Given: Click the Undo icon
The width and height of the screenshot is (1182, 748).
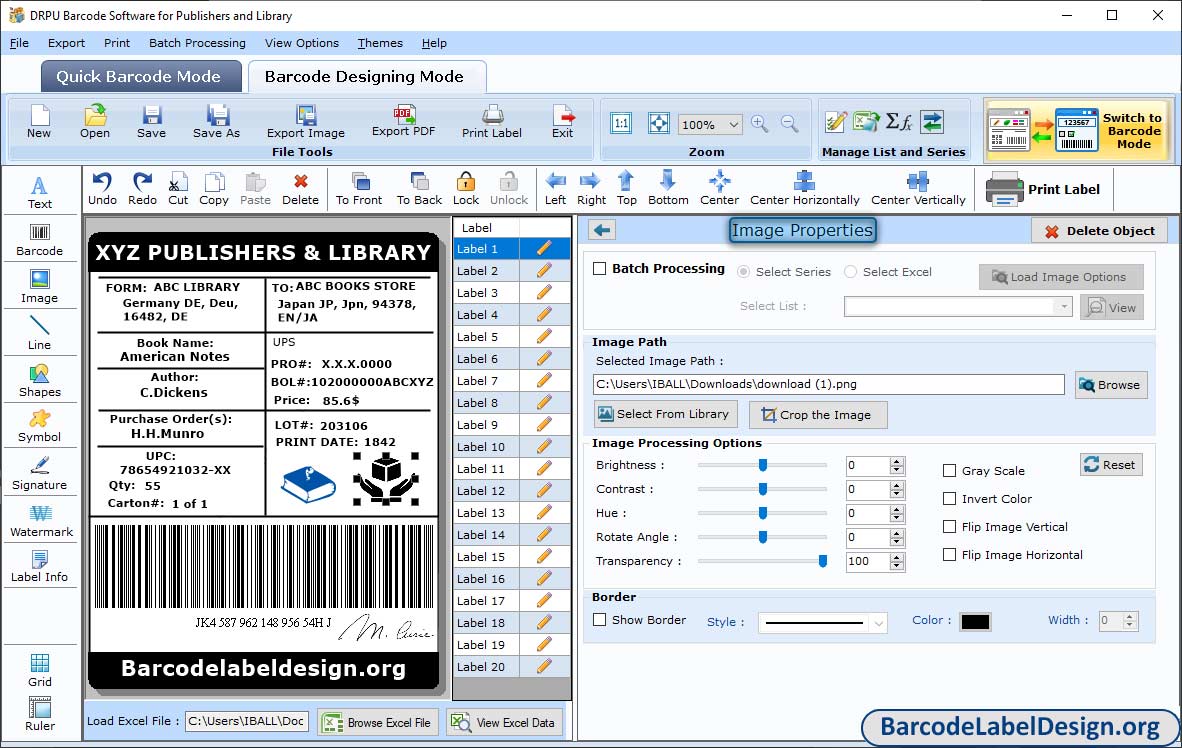Looking at the screenshot, I should click(x=102, y=189).
